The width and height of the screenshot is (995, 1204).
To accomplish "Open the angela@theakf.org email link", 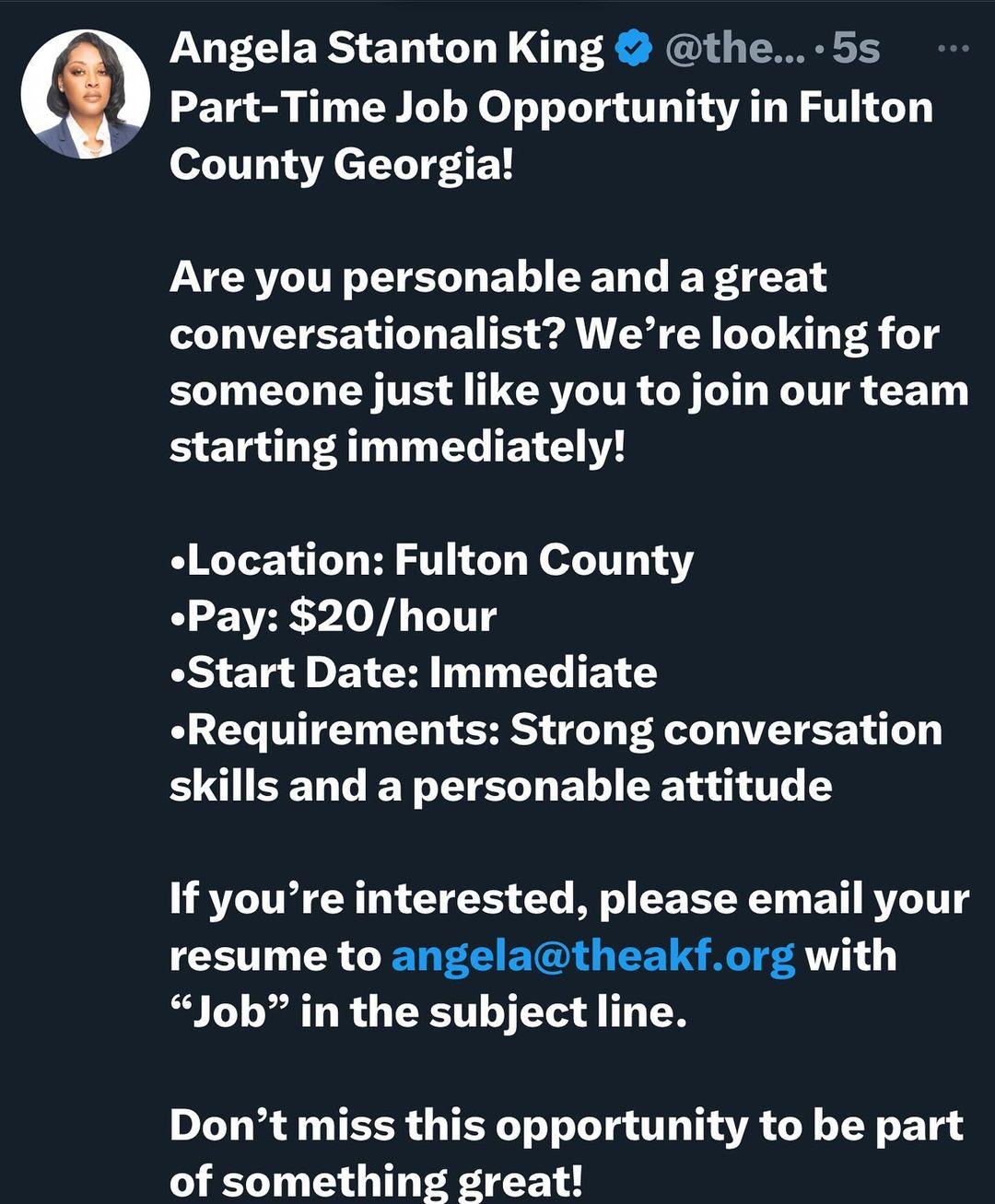I will pyautogui.click(x=593, y=955).
